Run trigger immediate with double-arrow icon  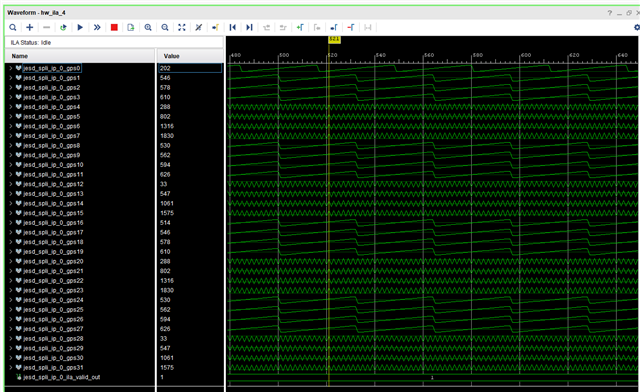pos(97,27)
